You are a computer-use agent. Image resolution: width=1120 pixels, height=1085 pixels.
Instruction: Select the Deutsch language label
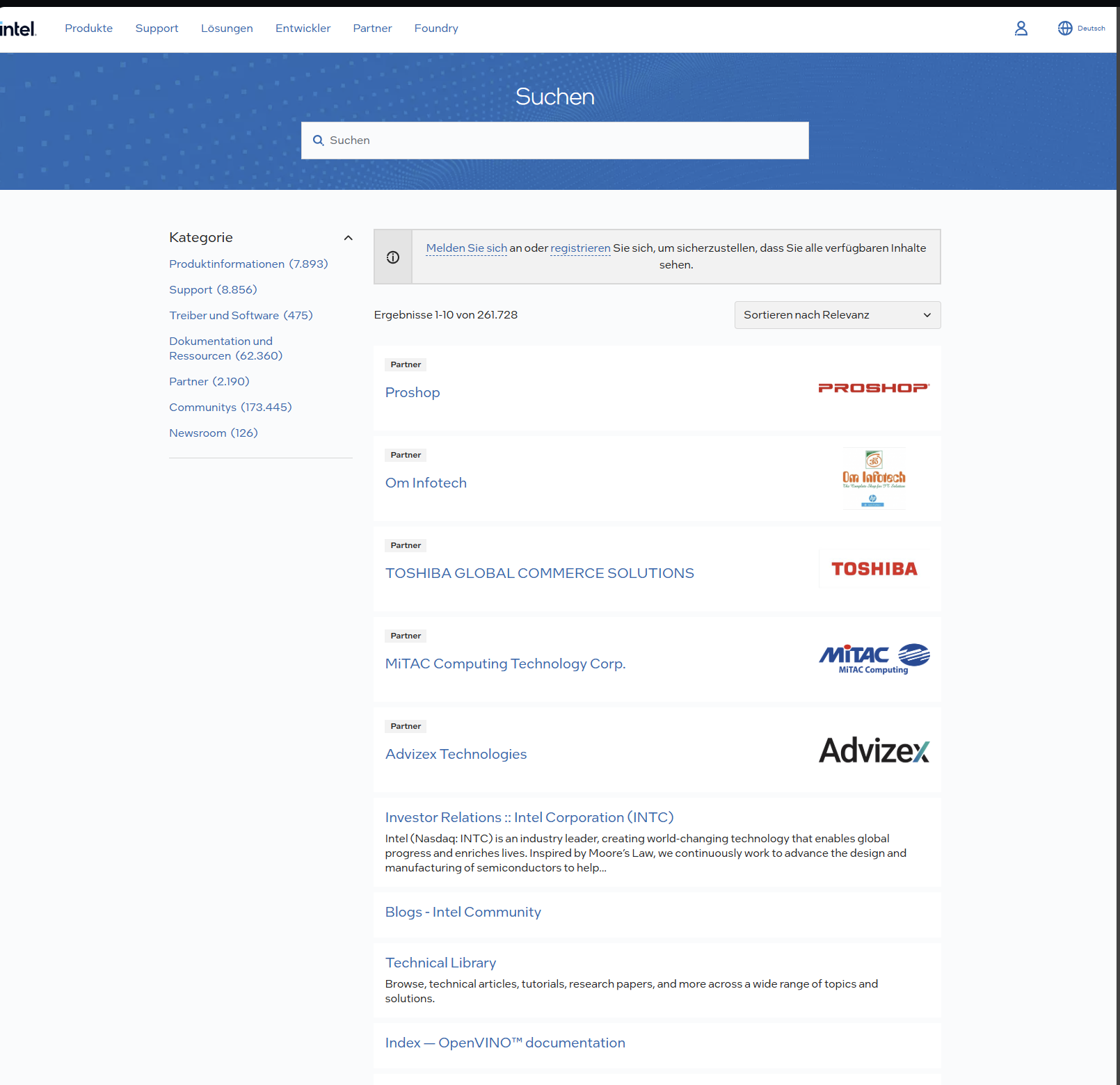click(1091, 29)
